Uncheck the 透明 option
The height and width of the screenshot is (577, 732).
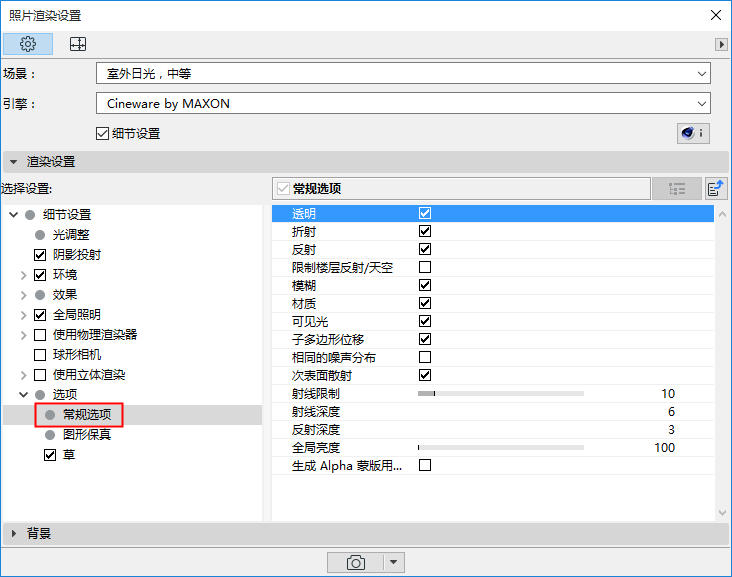click(425, 213)
